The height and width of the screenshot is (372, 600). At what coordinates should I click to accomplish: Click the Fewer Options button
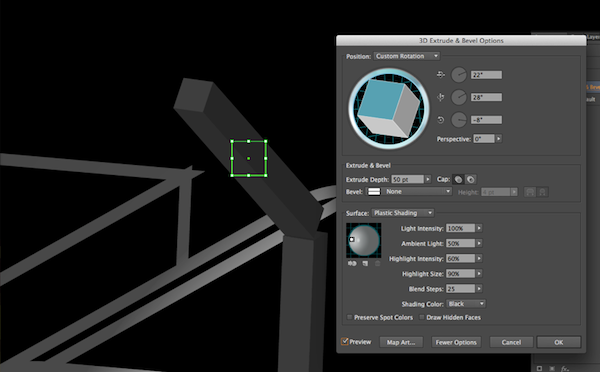[456, 342]
